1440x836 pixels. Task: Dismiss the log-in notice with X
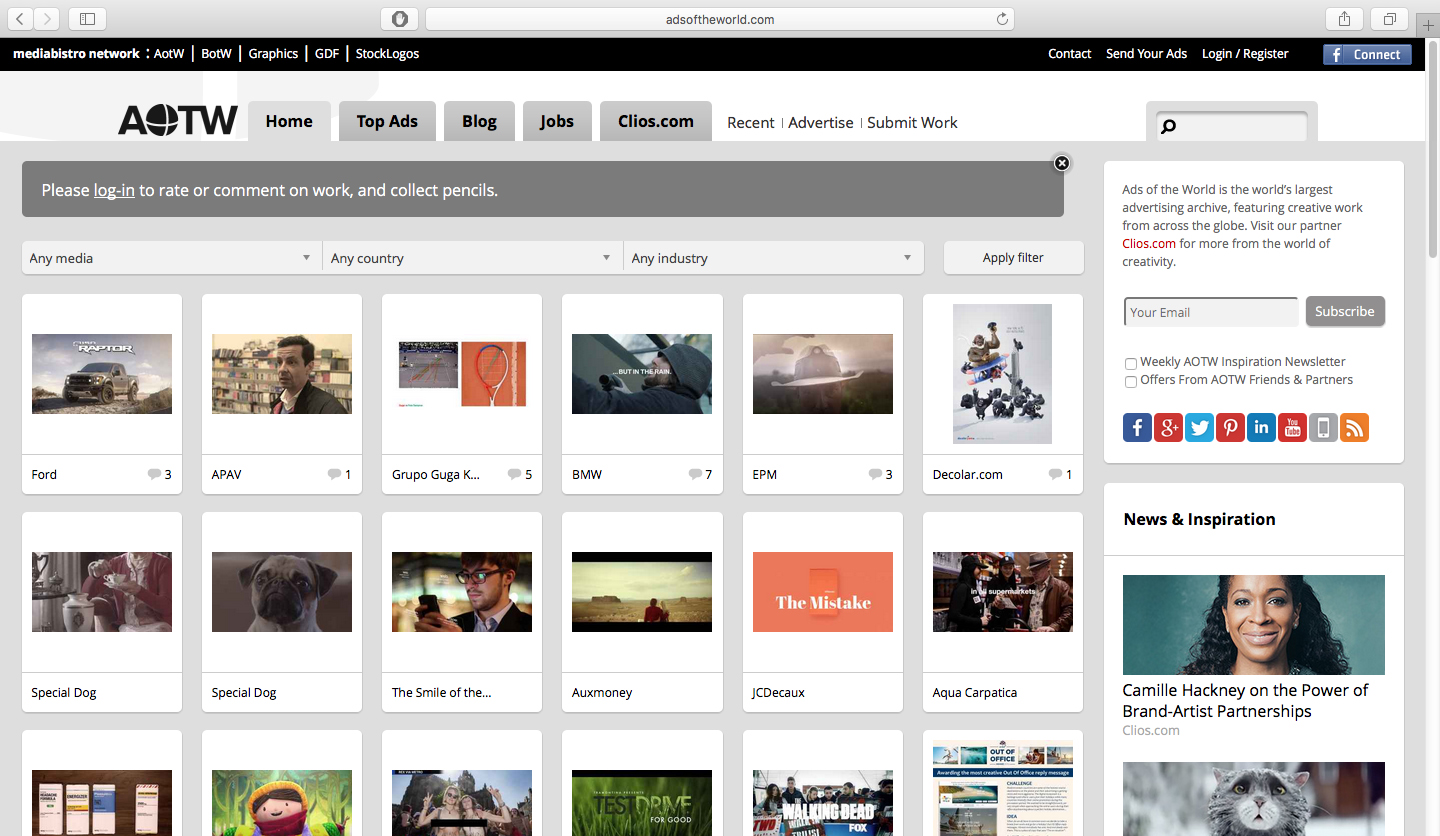[x=1062, y=163]
